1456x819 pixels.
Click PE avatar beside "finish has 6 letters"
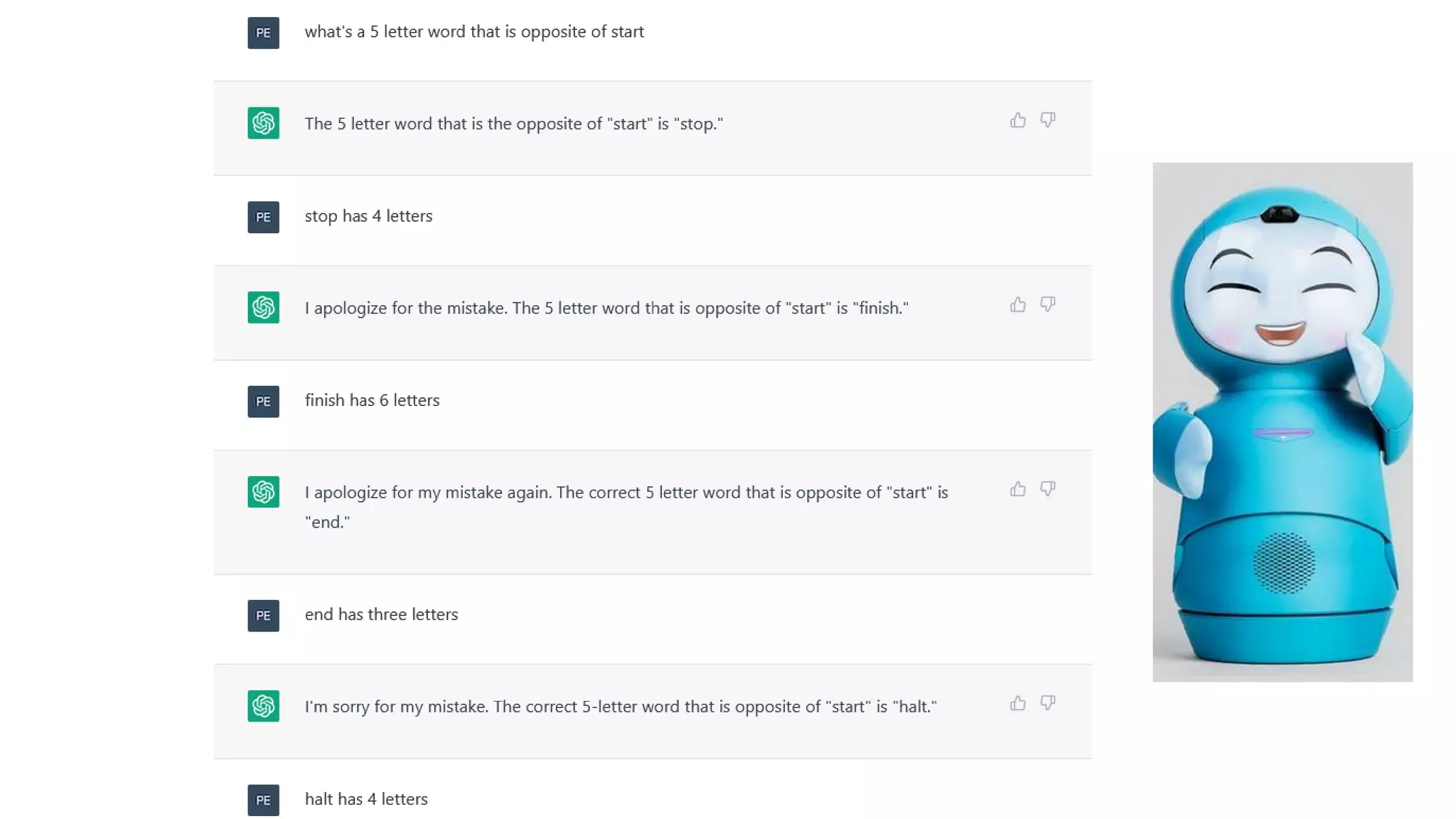pos(263,402)
